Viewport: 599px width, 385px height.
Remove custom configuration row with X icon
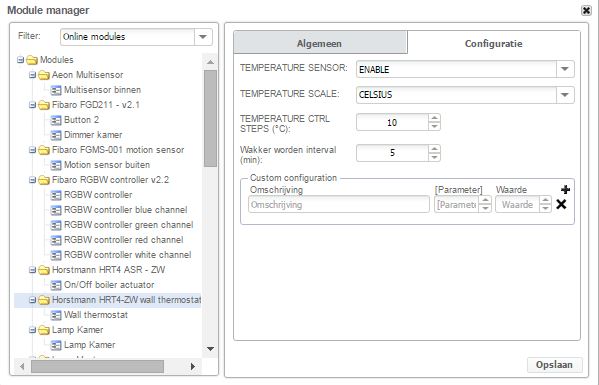click(561, 204)
